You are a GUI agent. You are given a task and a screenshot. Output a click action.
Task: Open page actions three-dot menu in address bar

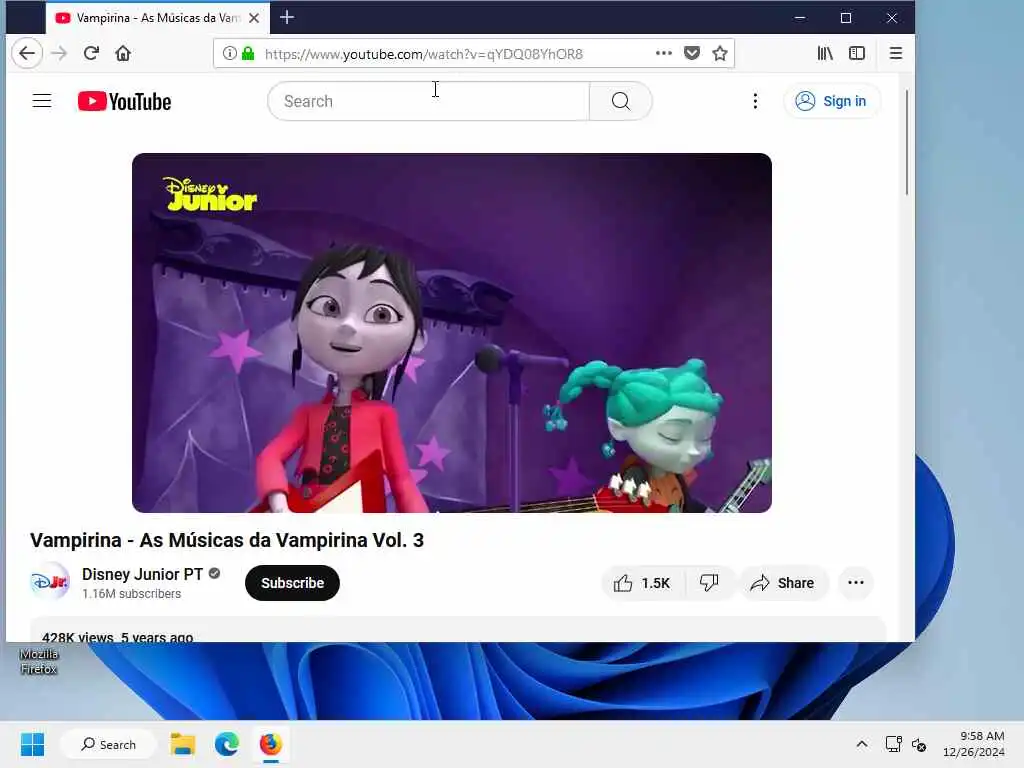coord(664,54)
